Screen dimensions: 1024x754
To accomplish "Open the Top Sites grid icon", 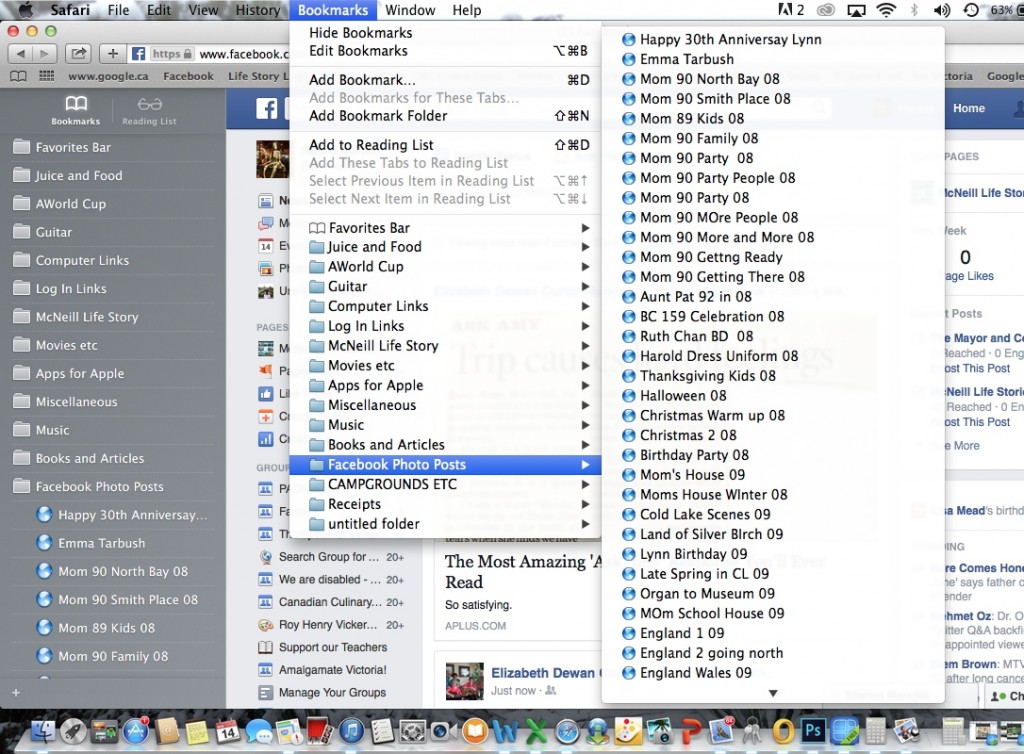I will (46, 76).
